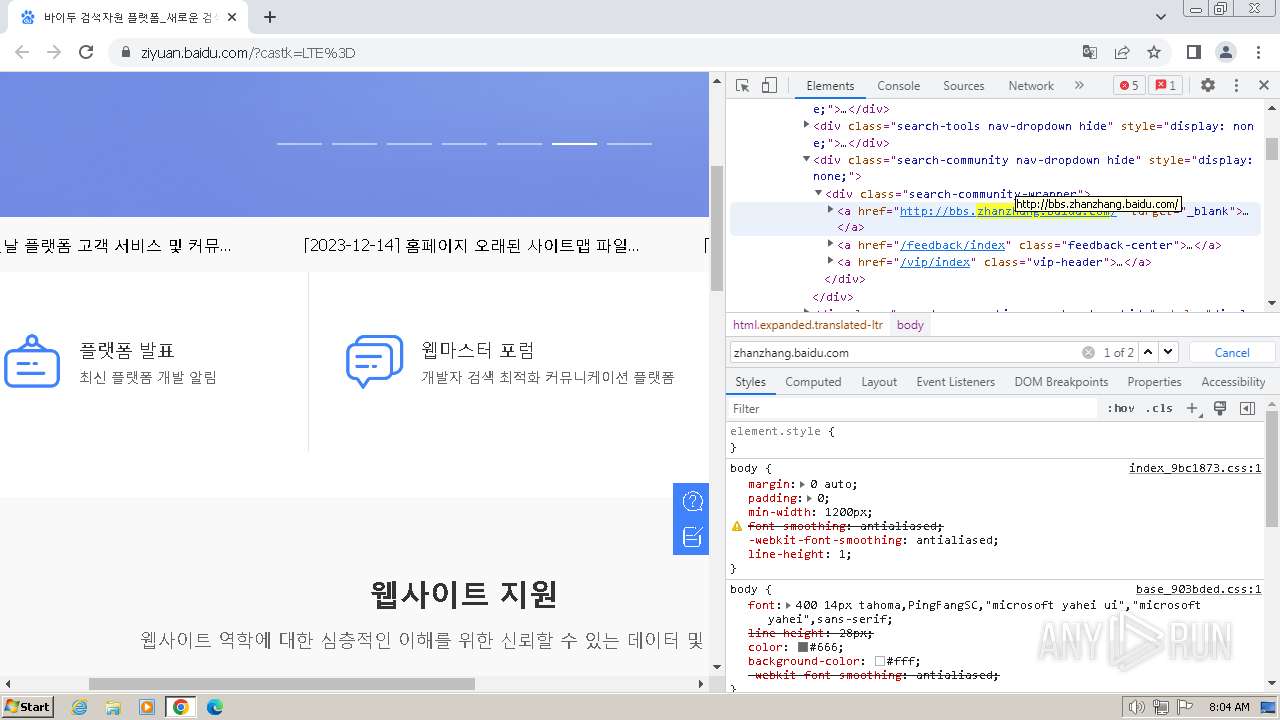Toggle the device toolbar icon in DevTools
1280x720 pixels.
(x=769, y=86)
